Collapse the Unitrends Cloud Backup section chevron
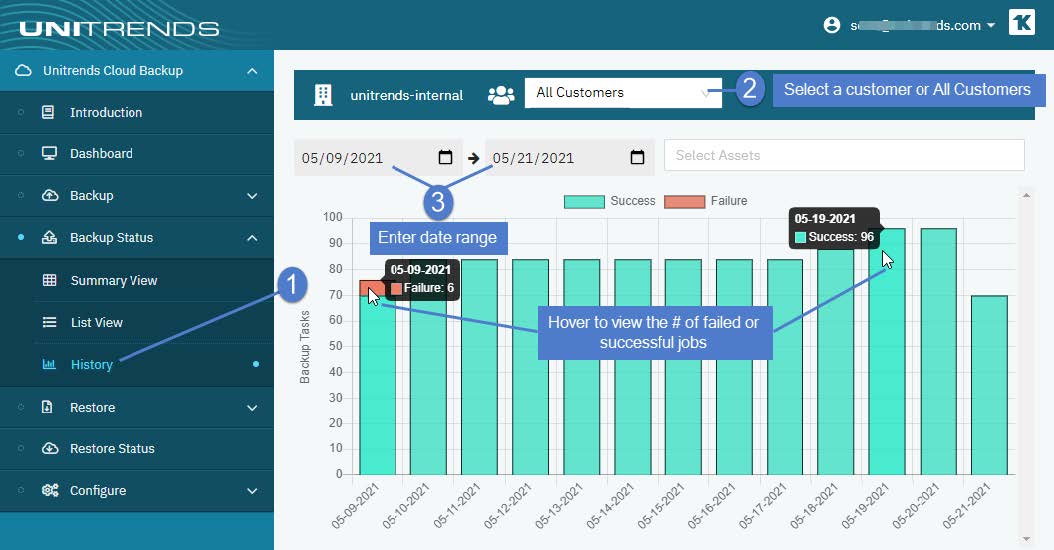The height and width of the screenshot is (550, 1054). pyautogui.click(x=252, y=71)
